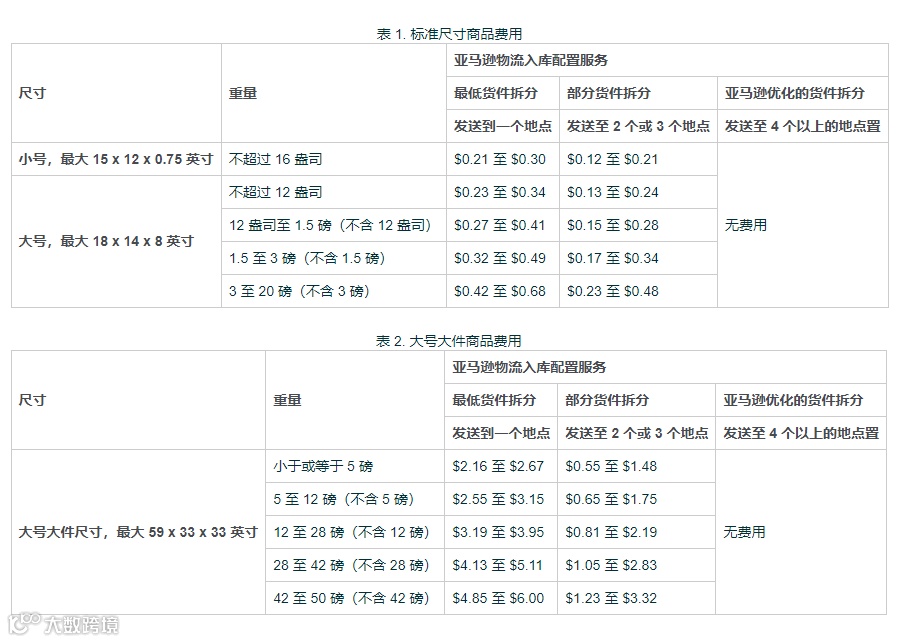The width and height of the screenshot is (909, 642).
Task: Select the price '$1.23 至 $3.32'
Action: tap(611, 598)
